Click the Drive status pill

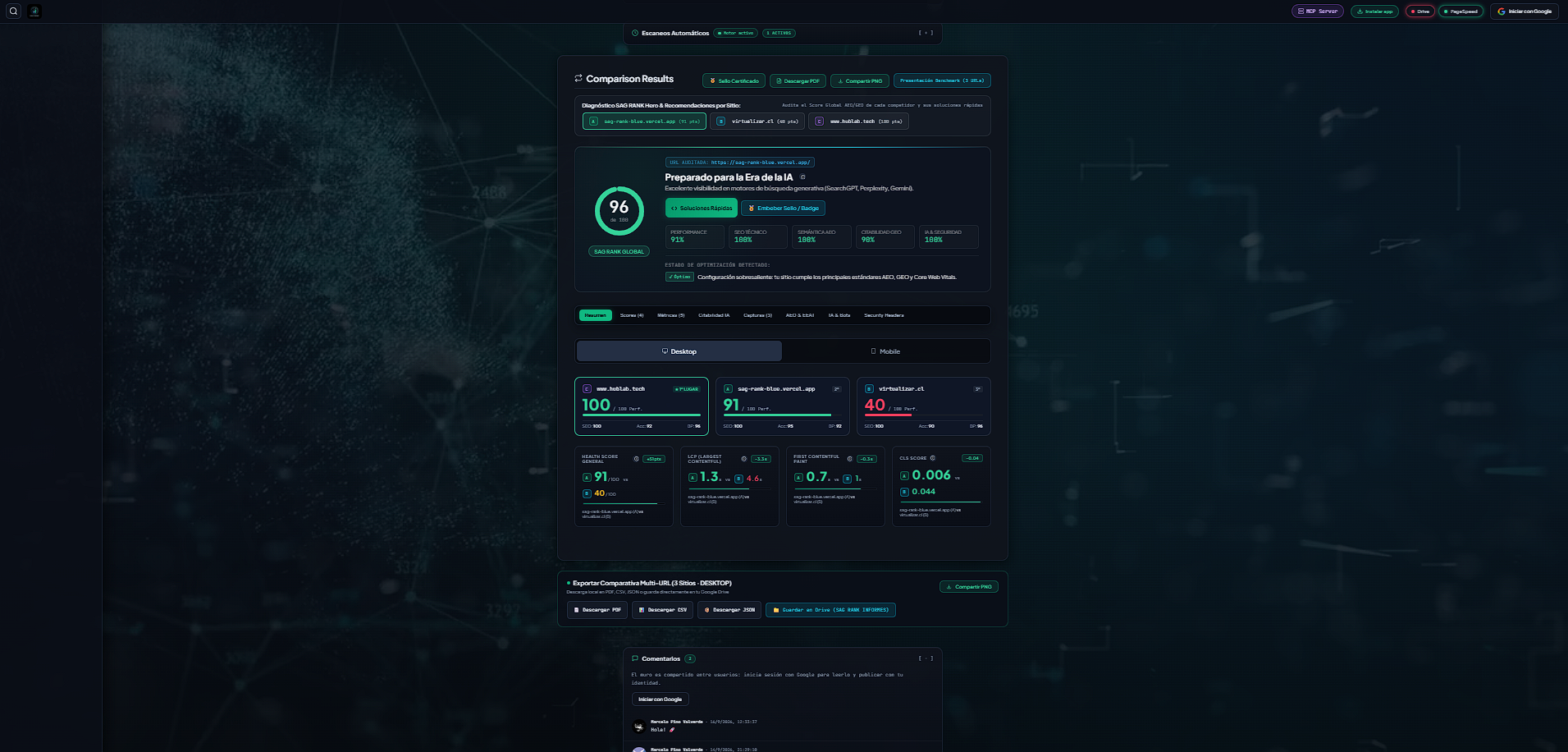click(1420, 11)
